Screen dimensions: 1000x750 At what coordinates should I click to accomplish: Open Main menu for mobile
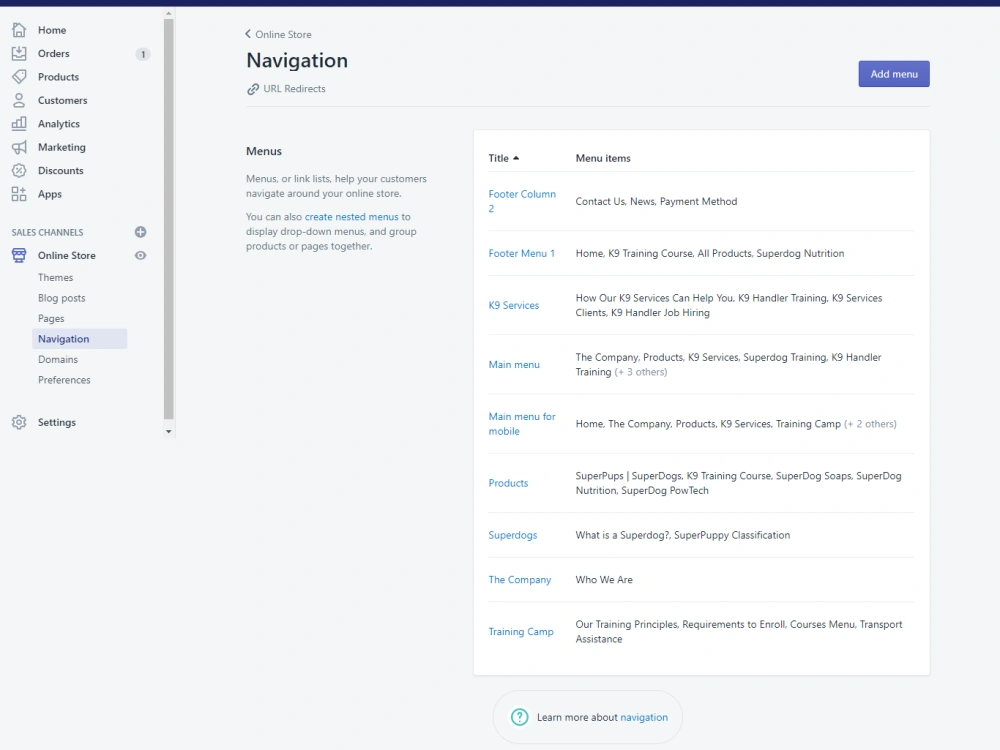[x=522, y=423]
